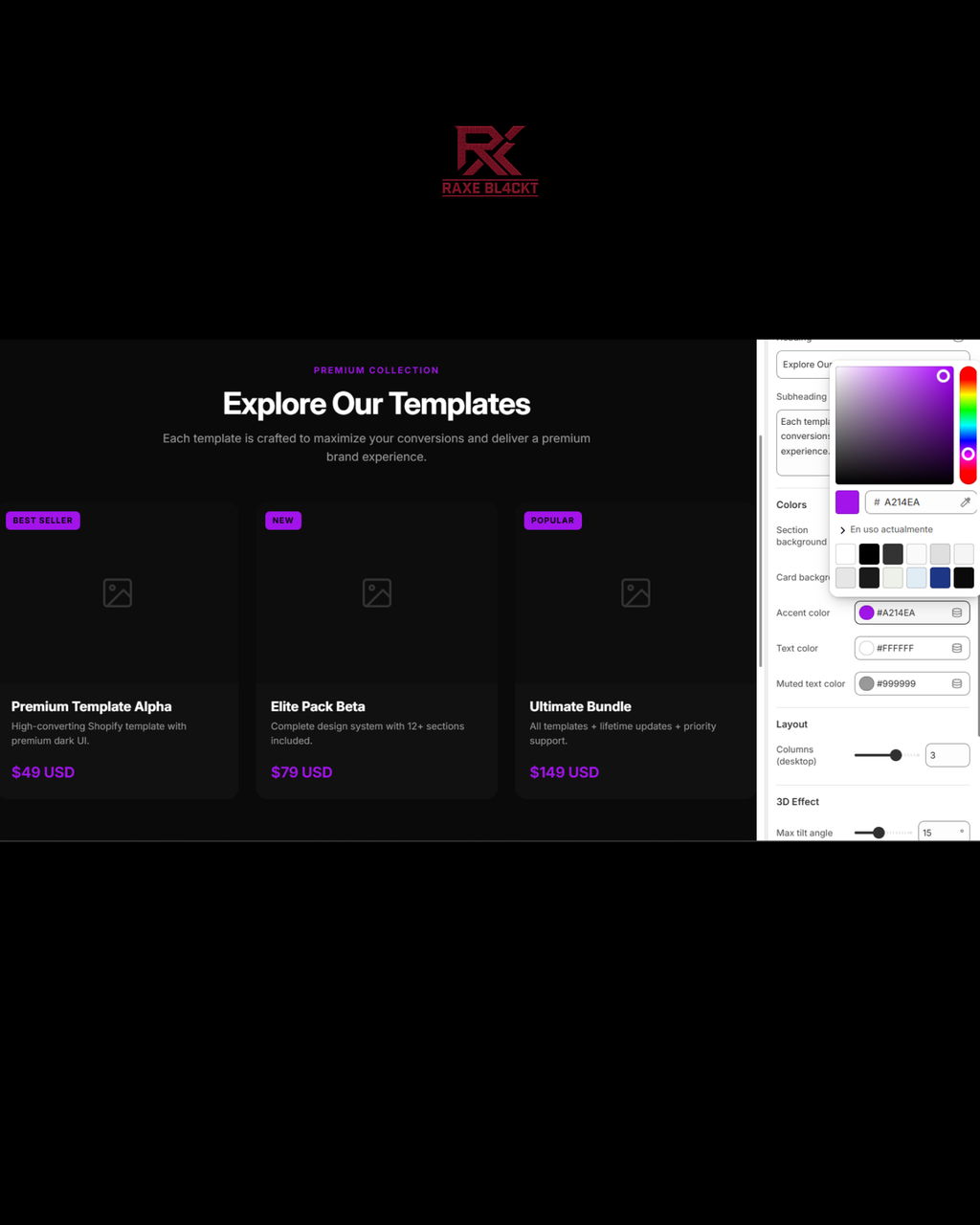Viewport: 980px width, 1225px height.
Task: Select the dark gray swatch in first row
Action: point(893,554)
